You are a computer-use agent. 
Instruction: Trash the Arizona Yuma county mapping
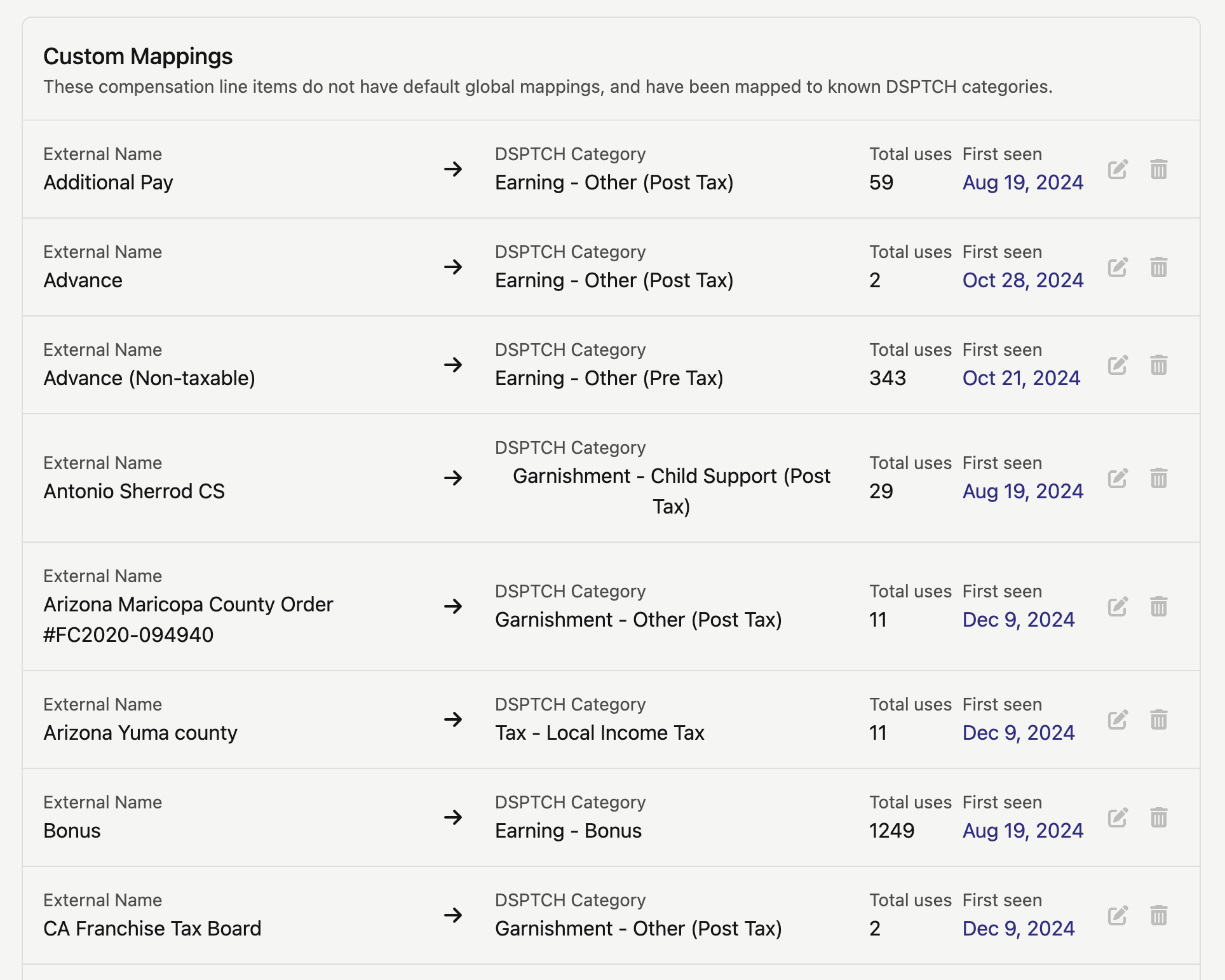click(x=1159, y=719)
